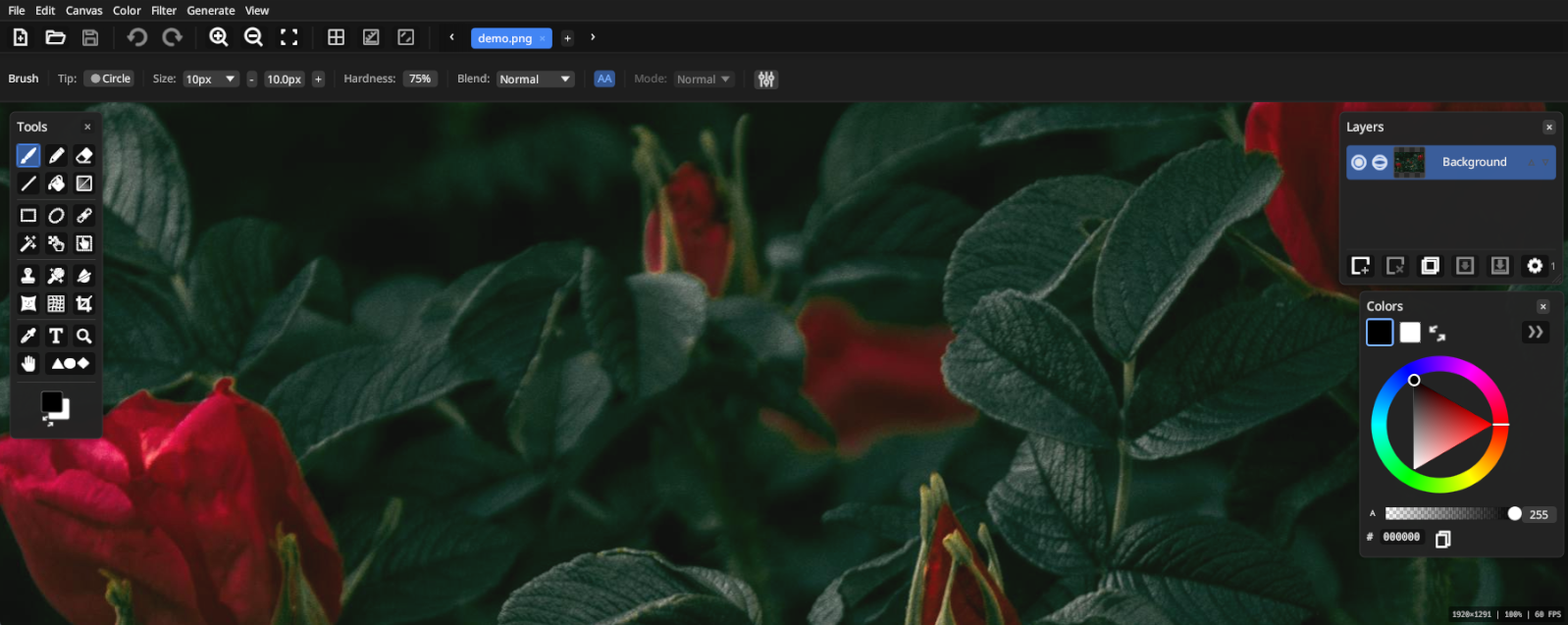This screenshot has width=1568, height=625.
Task: Select the Eraser tool
Action: 84,156
